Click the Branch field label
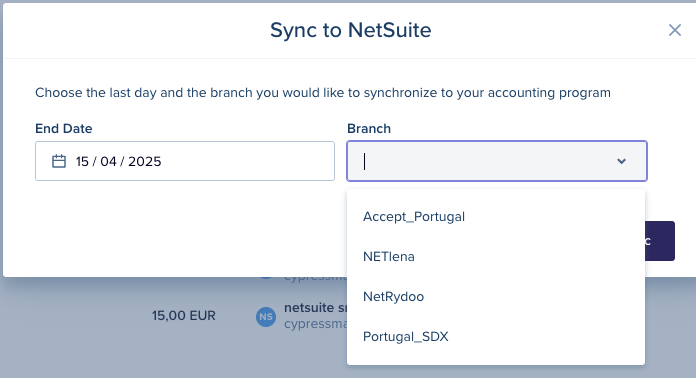The height and width of the screenshot is (378, 696). pyautogui.click(x=369, y=129)
